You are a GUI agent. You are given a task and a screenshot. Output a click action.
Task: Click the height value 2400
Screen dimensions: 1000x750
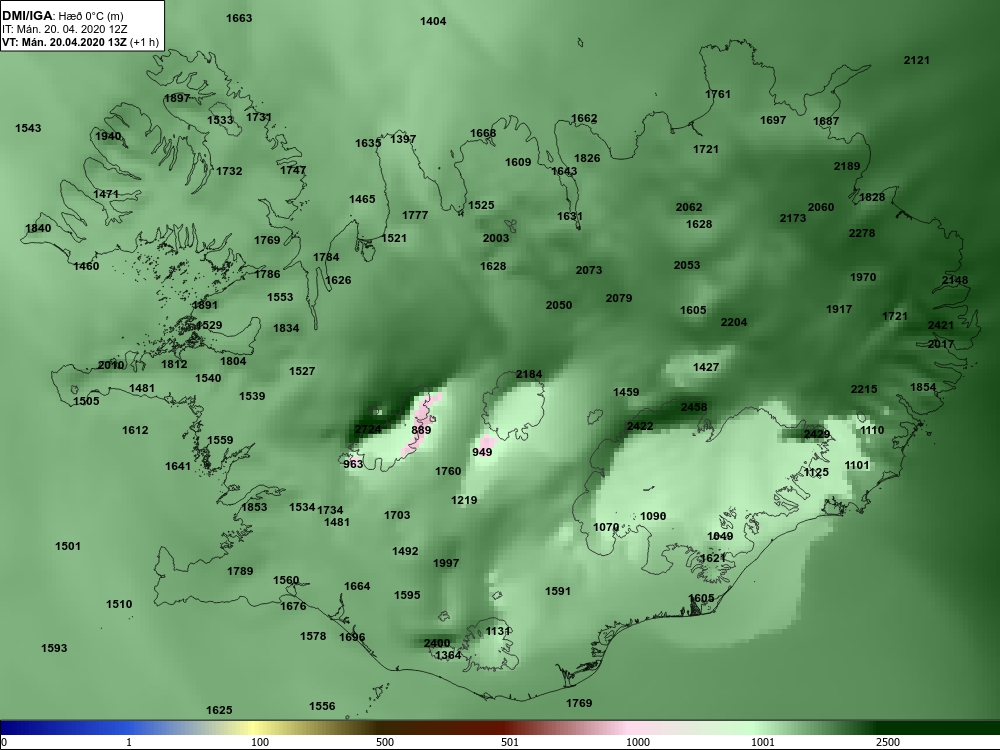point(437,643)
